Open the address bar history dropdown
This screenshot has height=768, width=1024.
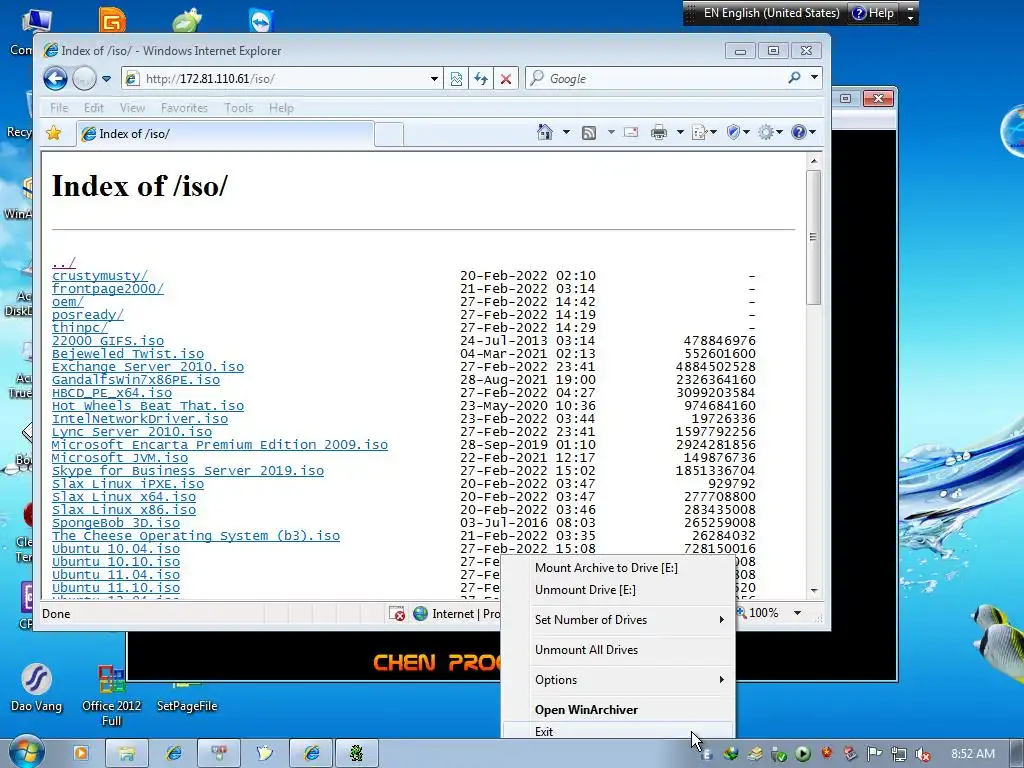434,79
